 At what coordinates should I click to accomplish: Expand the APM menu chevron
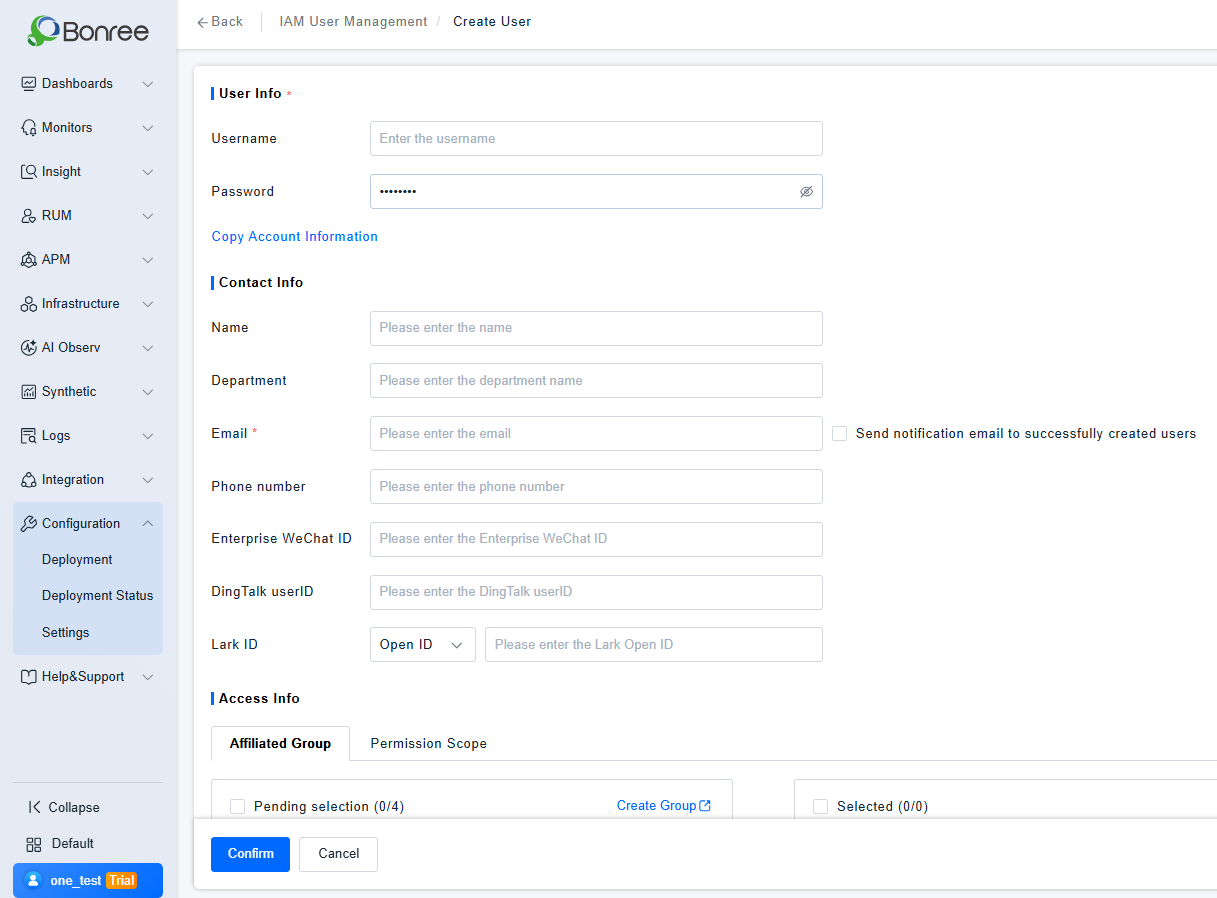pos(148,260)
